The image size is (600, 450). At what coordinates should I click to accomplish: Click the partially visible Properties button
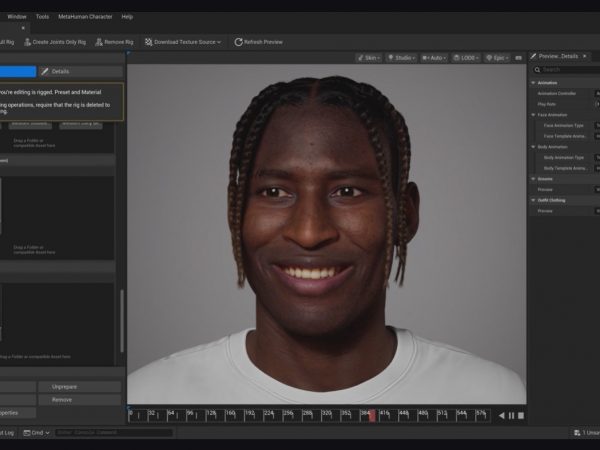point(18,413)
